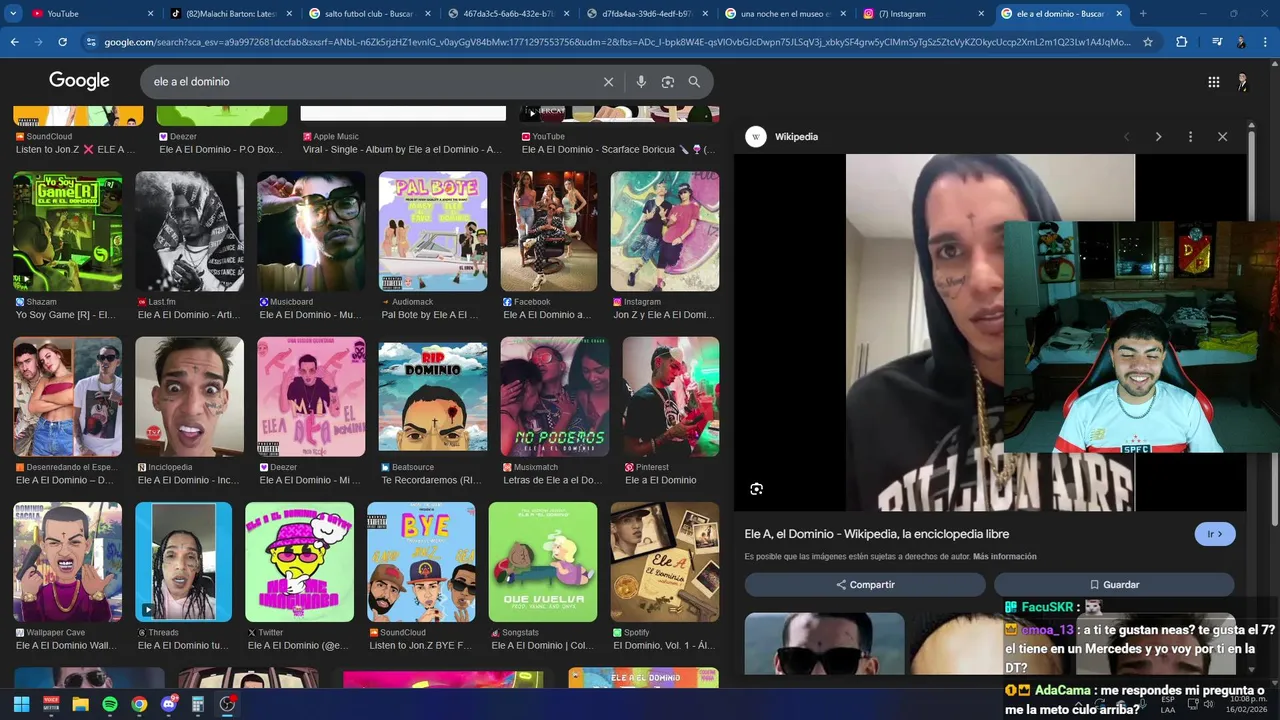This screenshot has width=1280, height=720.
Task: Click the Ir button
Action: point(1215,534)
